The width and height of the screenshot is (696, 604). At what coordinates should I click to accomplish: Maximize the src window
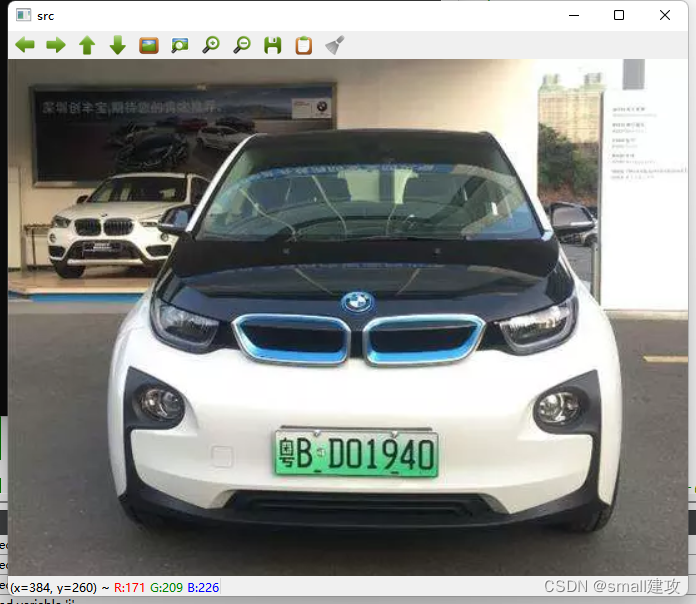click(619, 15)
